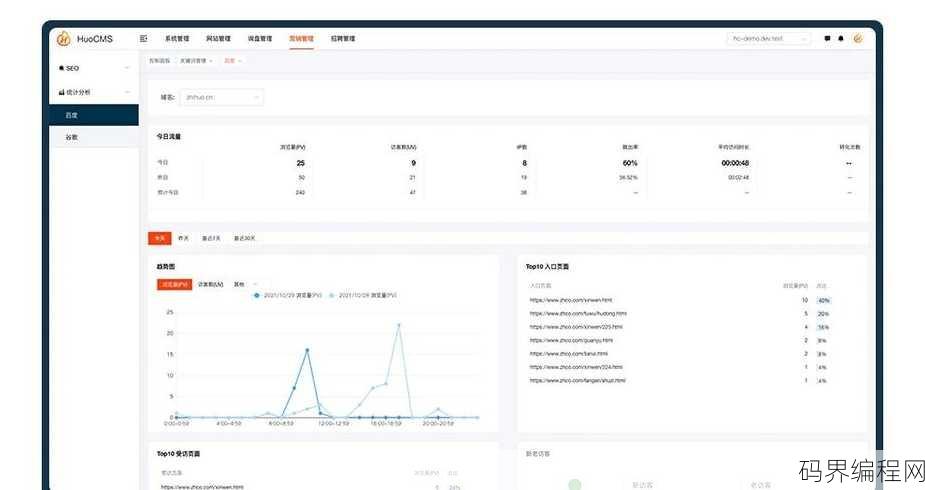Click the SEO sidebar icon
The width and height of the screenshot is (925, 490).
tap(61, 68)
